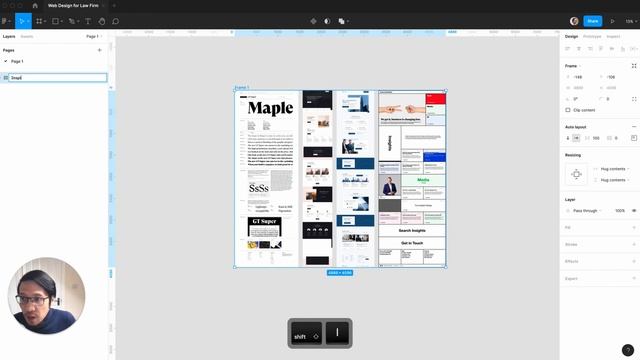Click the Resize to fit icon
Image resolution: width=640 pixels, height=360 pixels.
coord(634,66)
